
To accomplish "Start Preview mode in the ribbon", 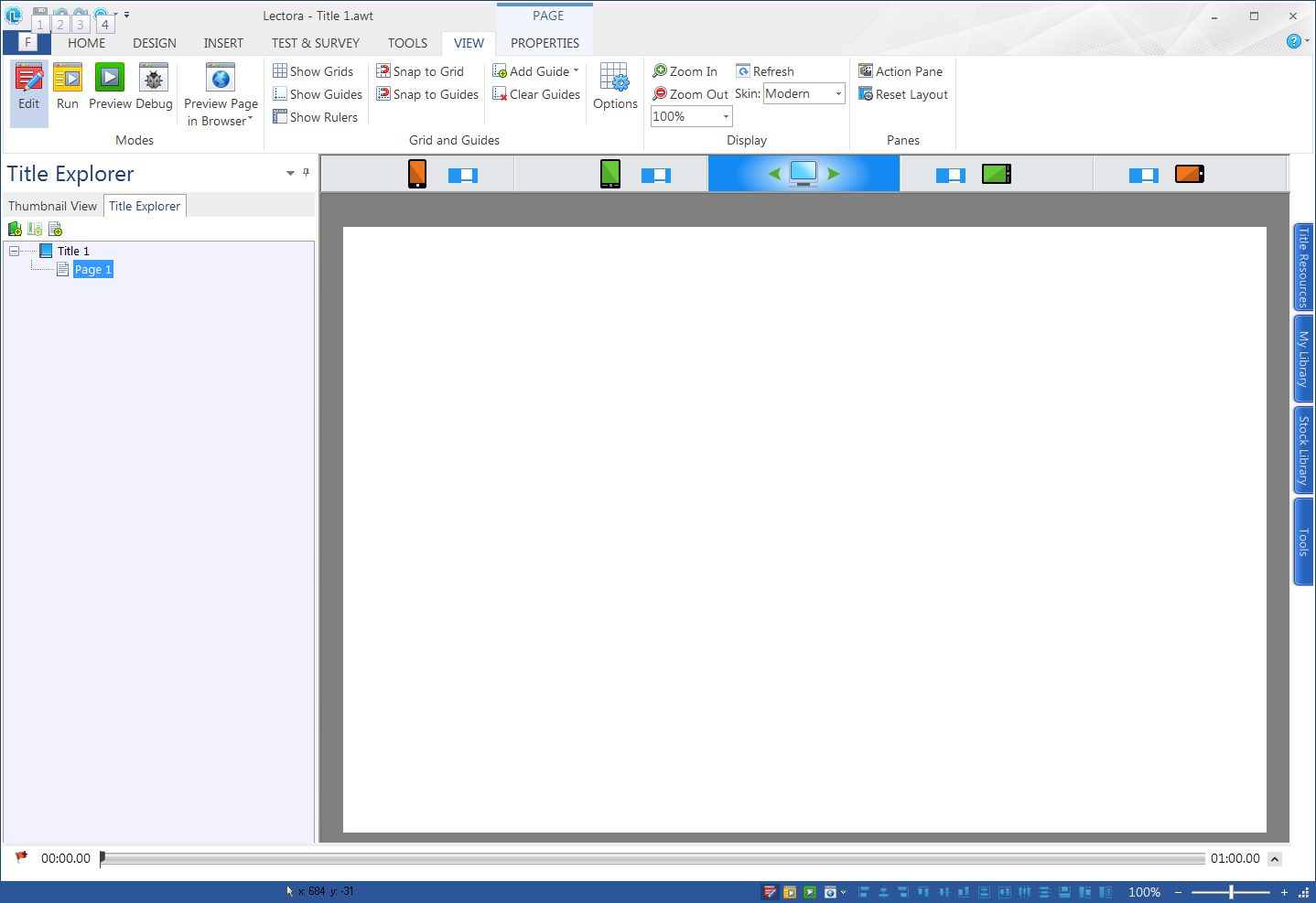I will point(110,88).
